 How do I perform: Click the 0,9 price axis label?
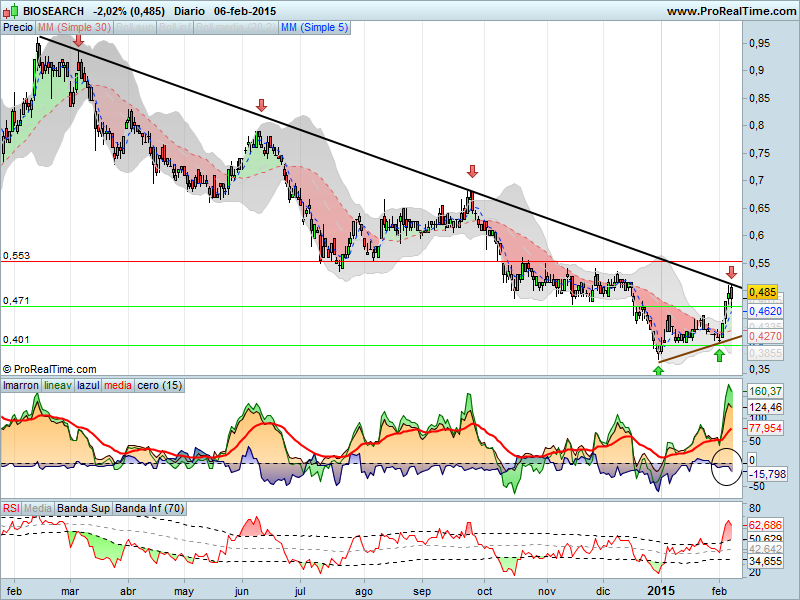coord(756,70)
